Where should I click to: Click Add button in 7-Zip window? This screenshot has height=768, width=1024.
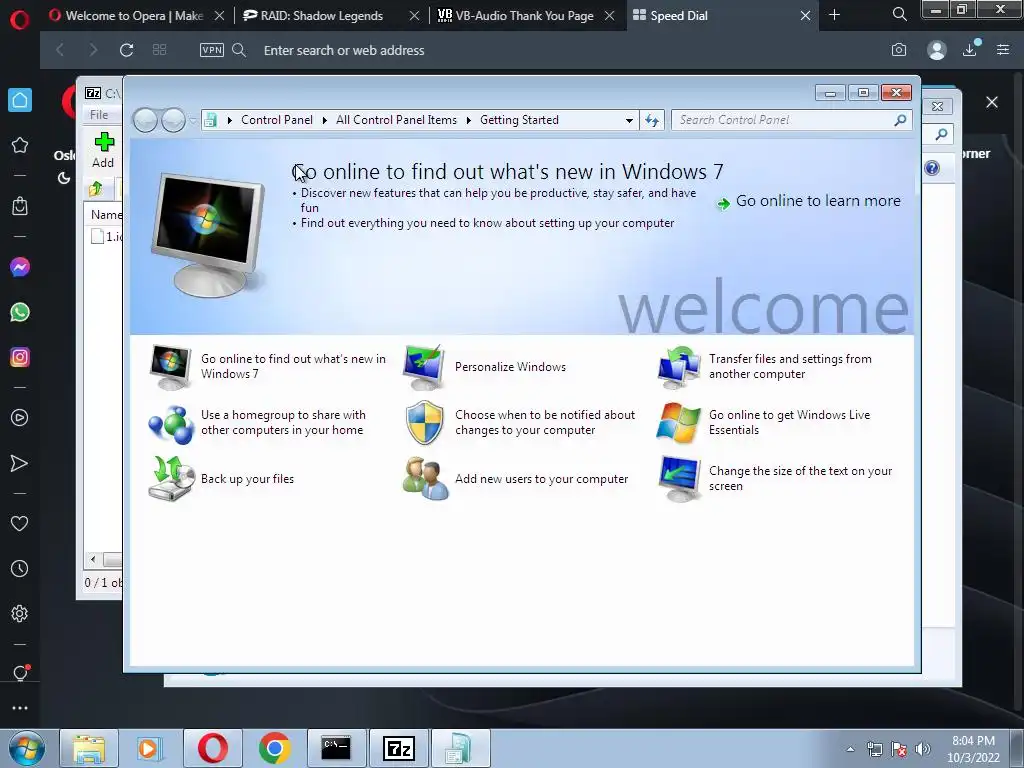click(103, 150)
